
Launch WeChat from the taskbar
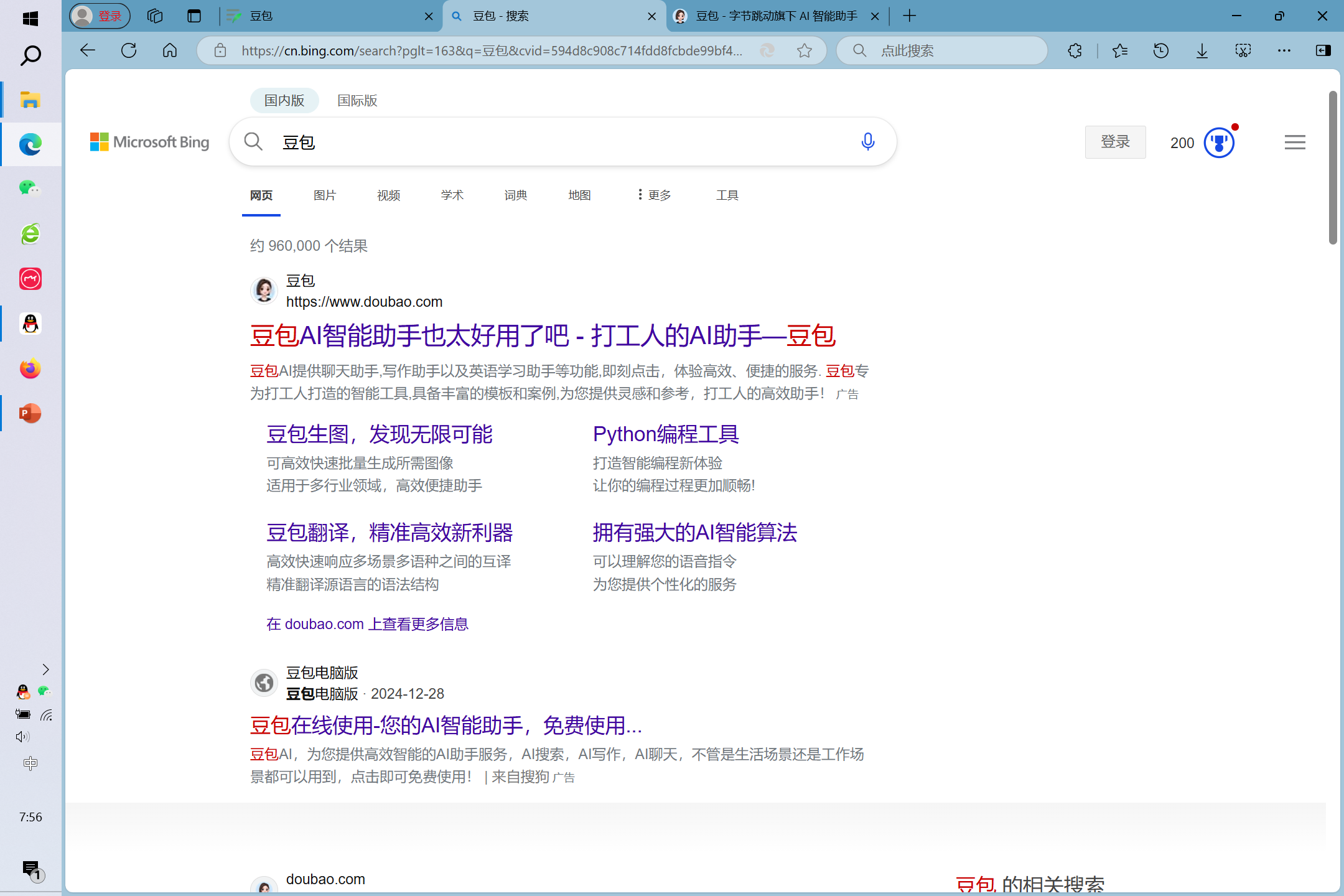tap(30, 188)
